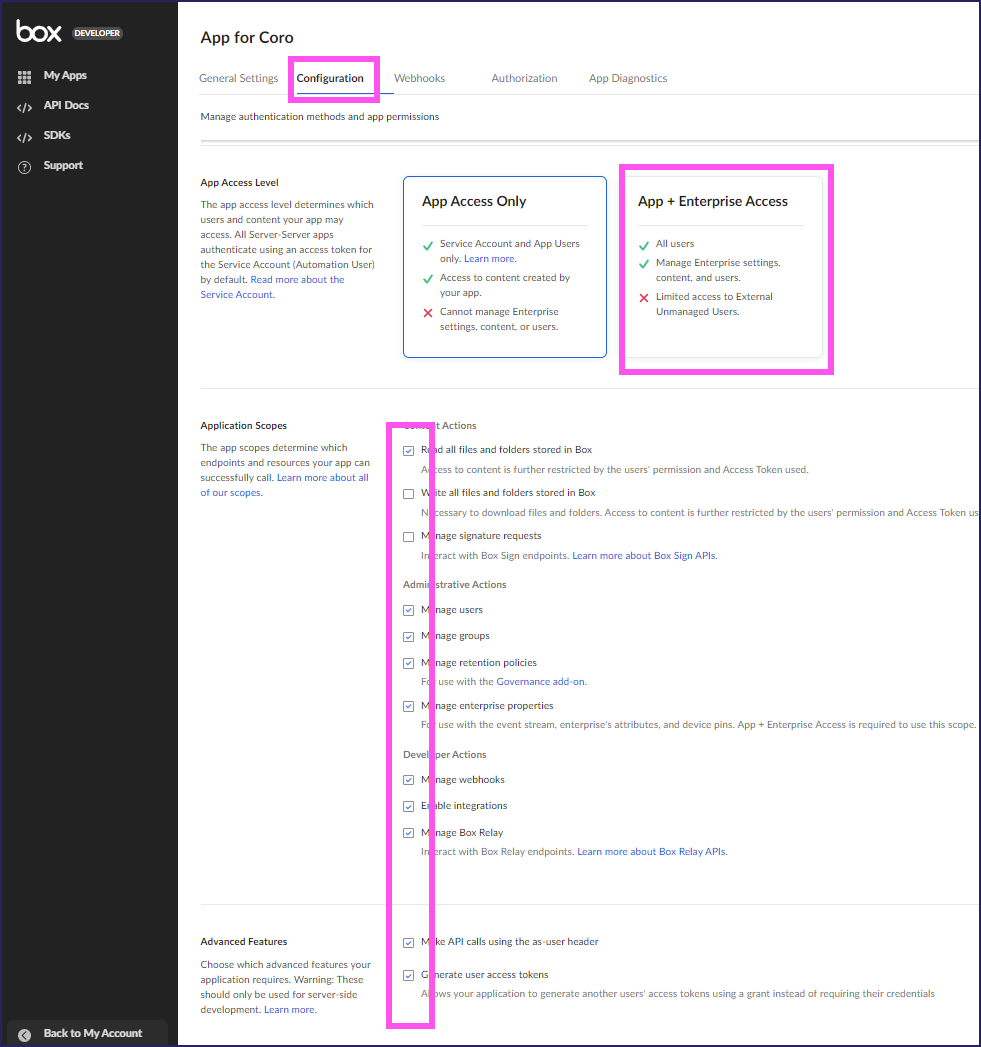Open the App Diagnostics tab
Image resolution: width=981 pixels, height=1047 pixels.
[627, 78]
